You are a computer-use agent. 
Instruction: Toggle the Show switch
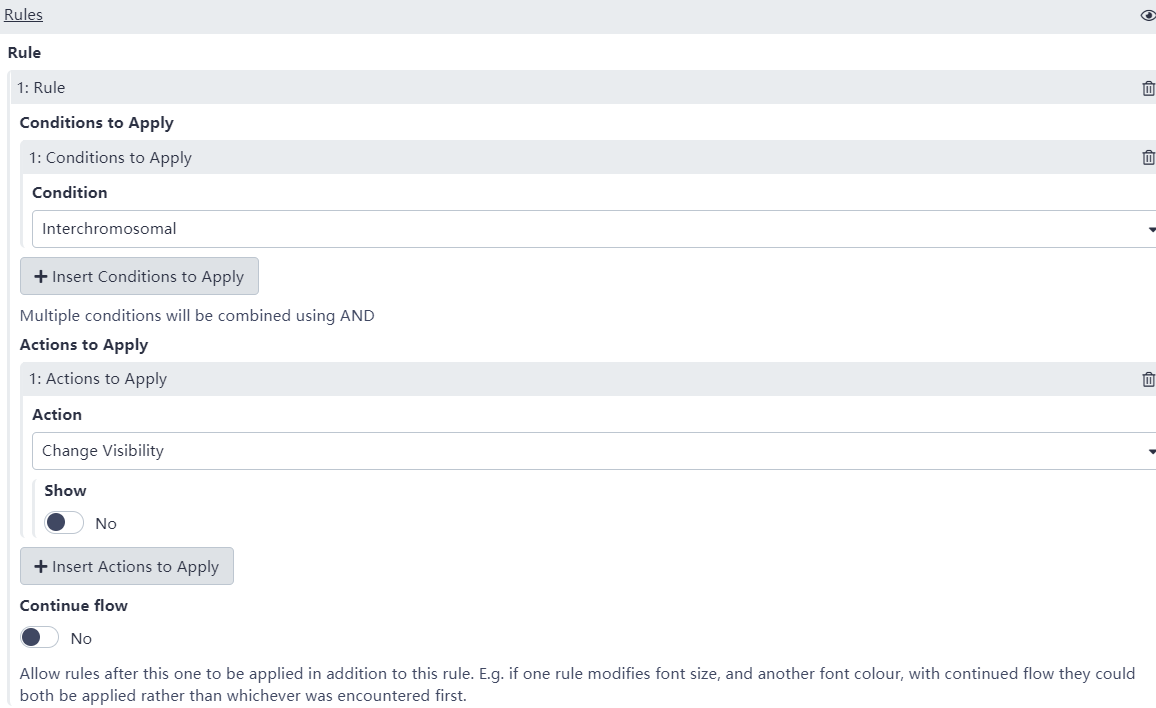click(x=64, y=523)
